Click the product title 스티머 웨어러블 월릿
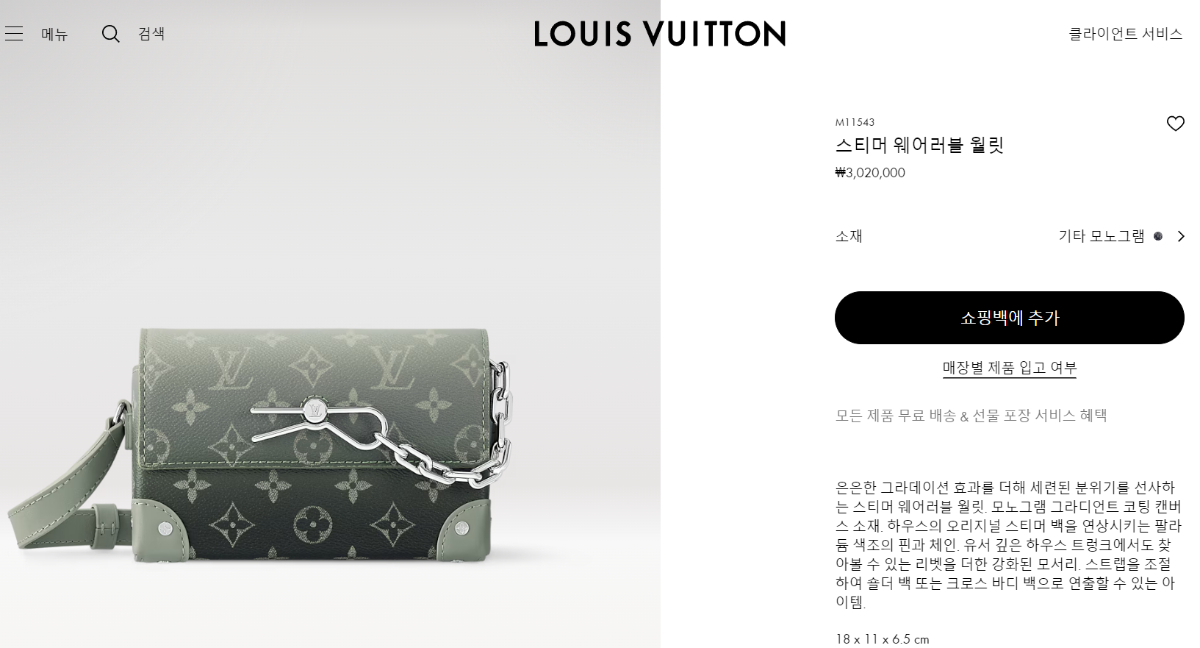Viewport: 1200px width, 648px height. [919, 145]
